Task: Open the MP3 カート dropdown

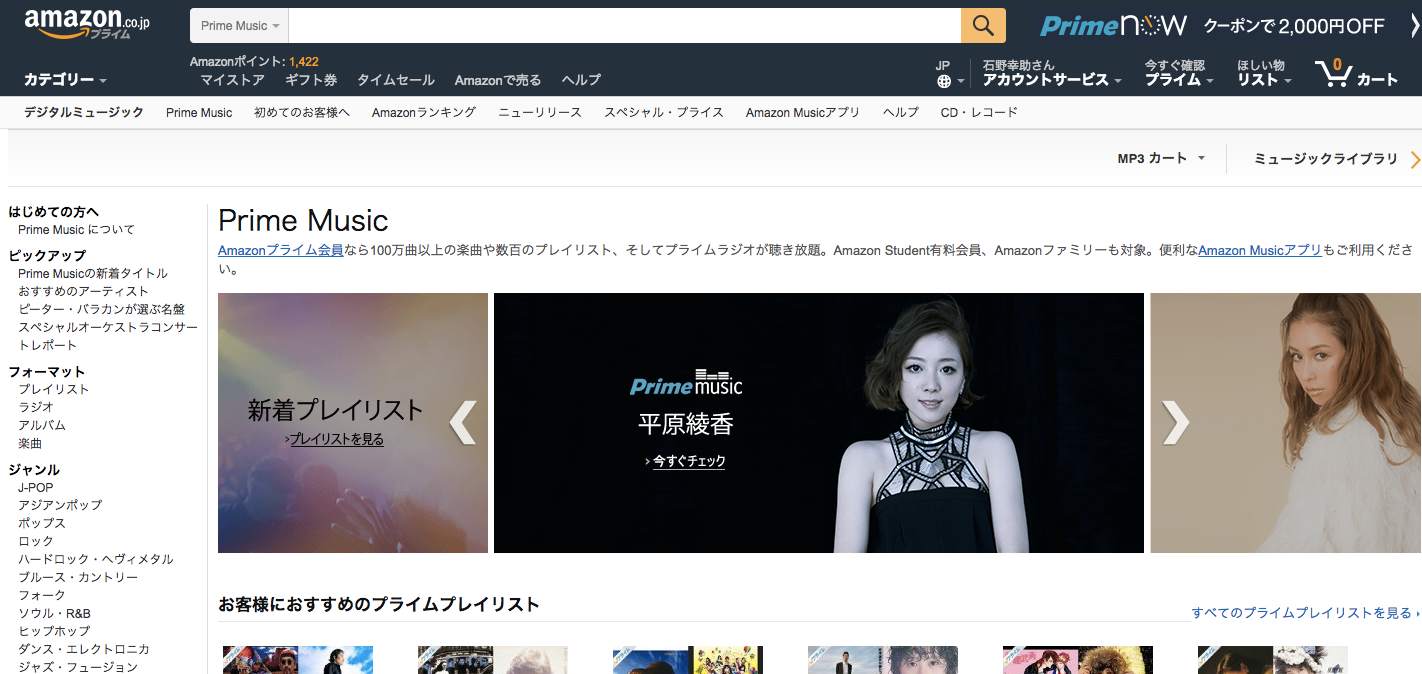Action: [1161, 158]
